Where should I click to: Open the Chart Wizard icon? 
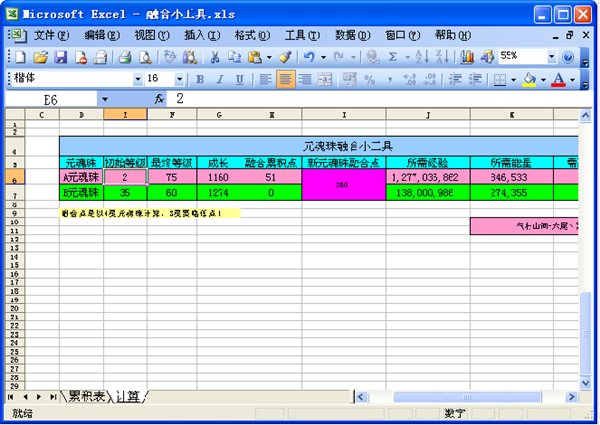click(467, 57)
